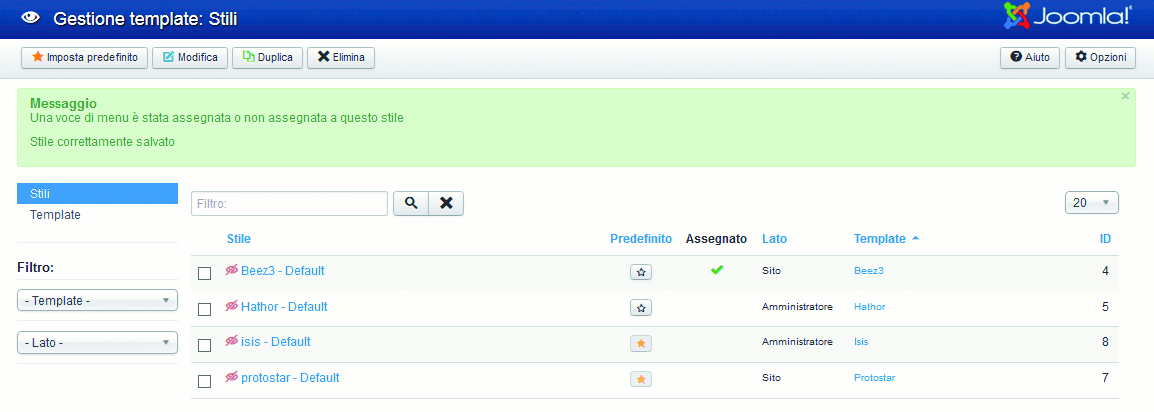Click the preview-disabled eye icon for isis
Screen dimensions: 1154x412
point(232,341)
